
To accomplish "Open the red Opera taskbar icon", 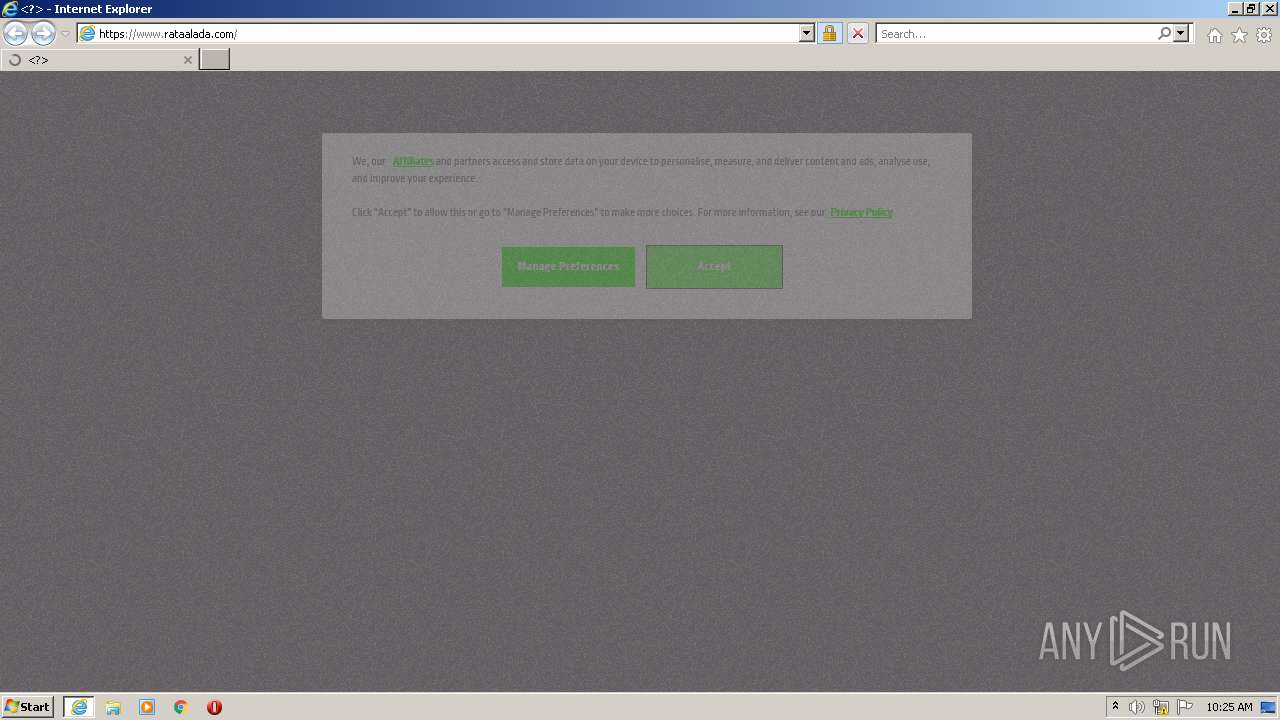I will tap(214, 707).
